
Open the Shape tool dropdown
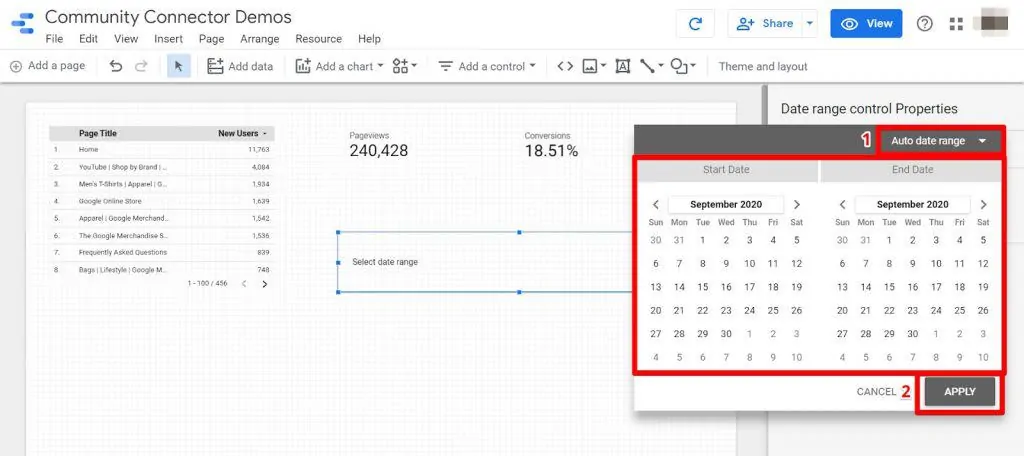point(683,66)
